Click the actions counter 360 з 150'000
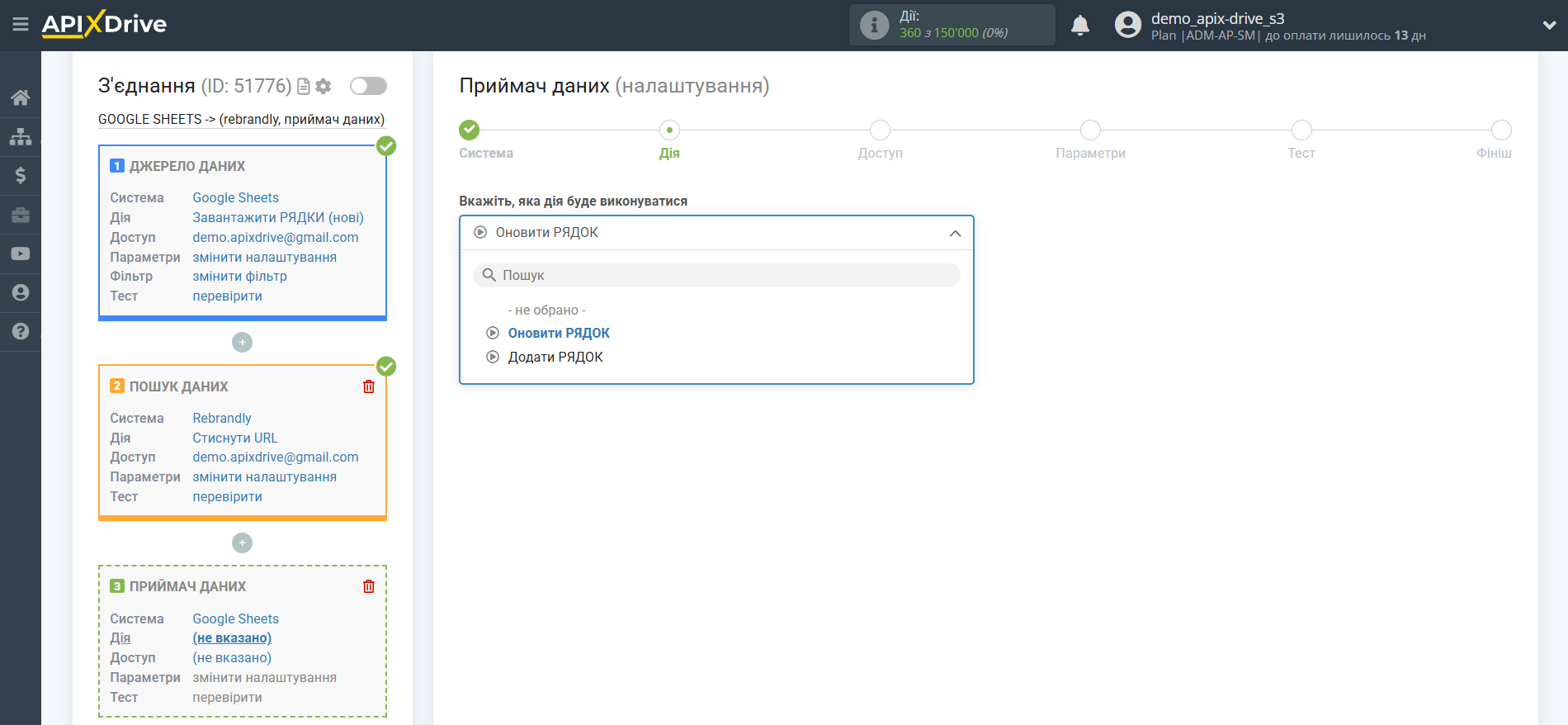 pos(953,33)
